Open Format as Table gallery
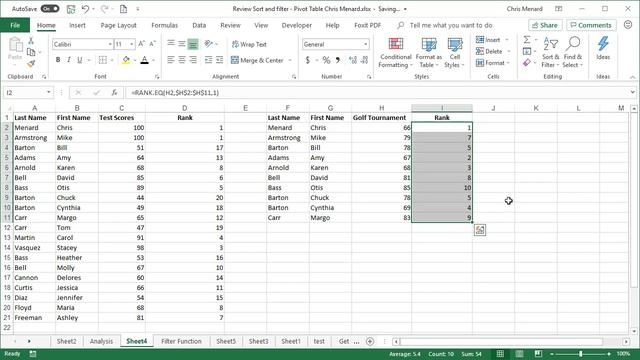 [x=429, y=52]
